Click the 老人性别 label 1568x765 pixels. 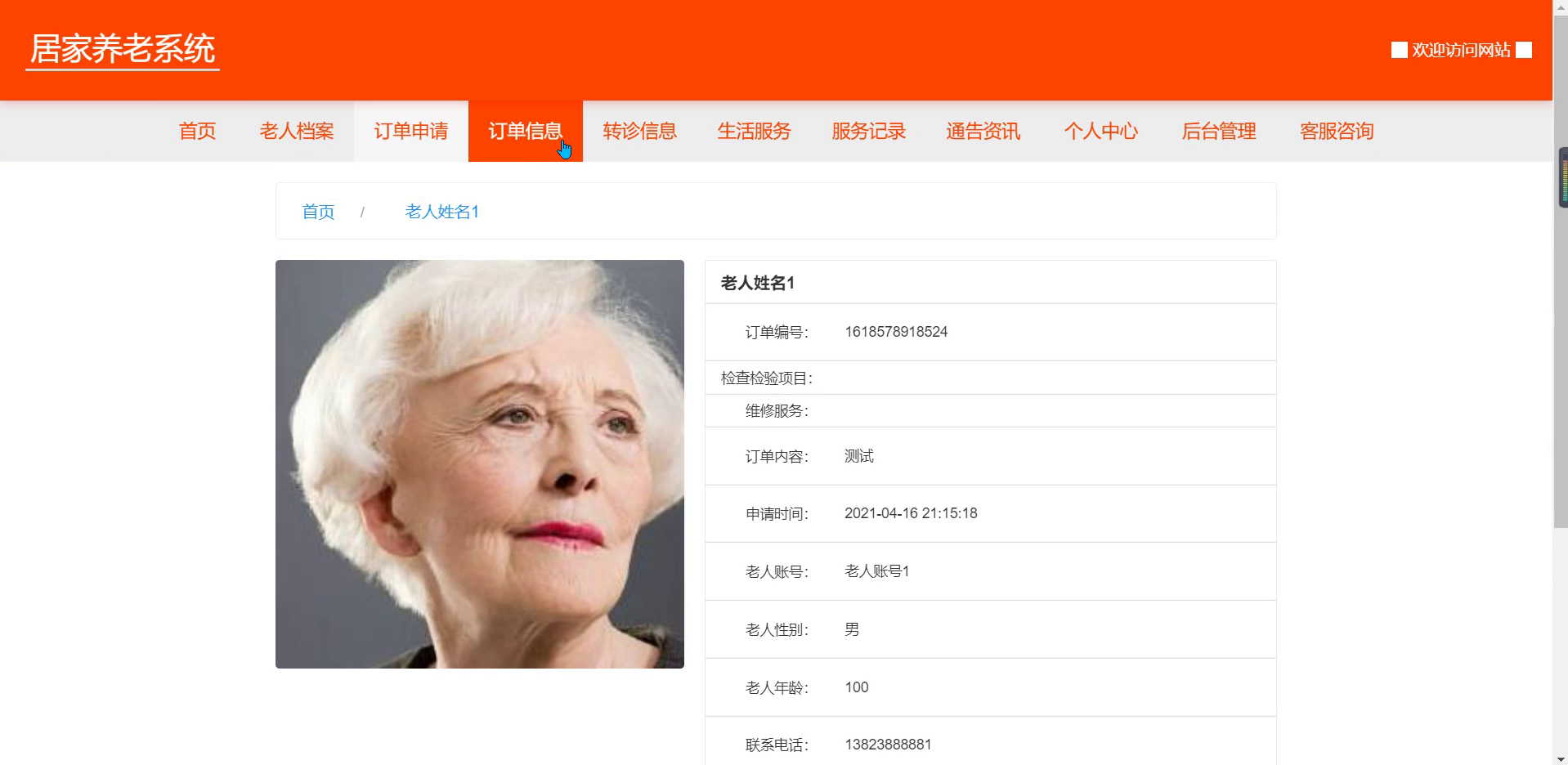point(777,629)
